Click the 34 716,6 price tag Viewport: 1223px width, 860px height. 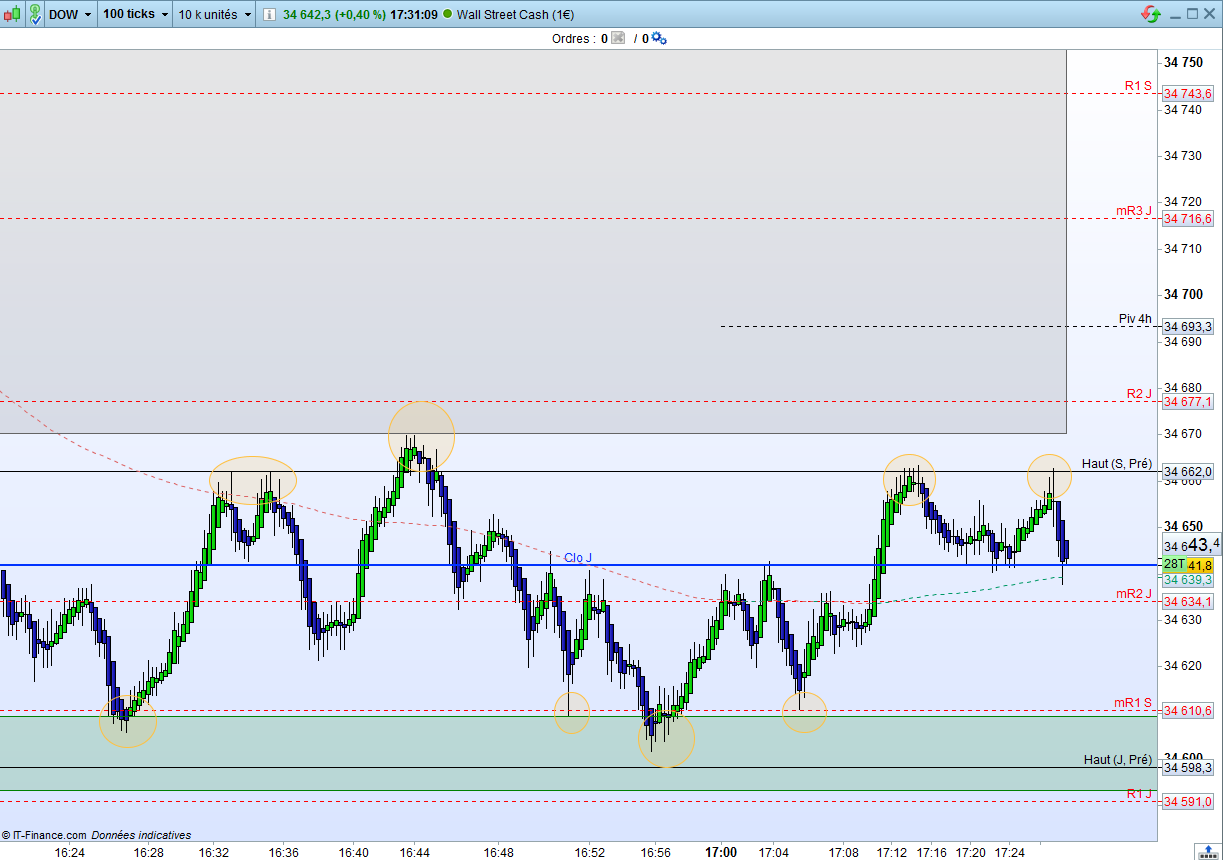click(1188, 218)
